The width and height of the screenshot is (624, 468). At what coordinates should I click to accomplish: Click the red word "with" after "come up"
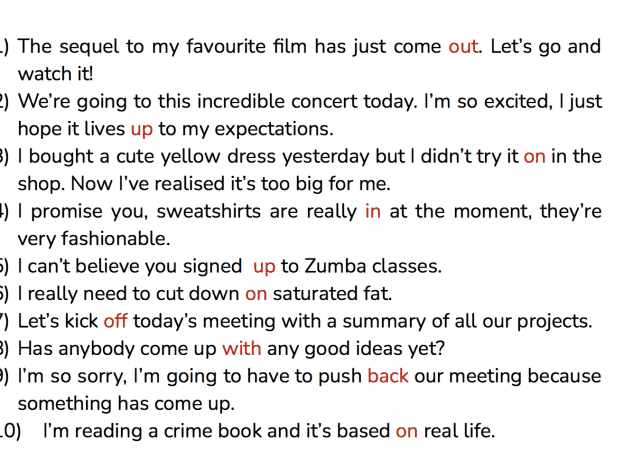tap(242, 348)
